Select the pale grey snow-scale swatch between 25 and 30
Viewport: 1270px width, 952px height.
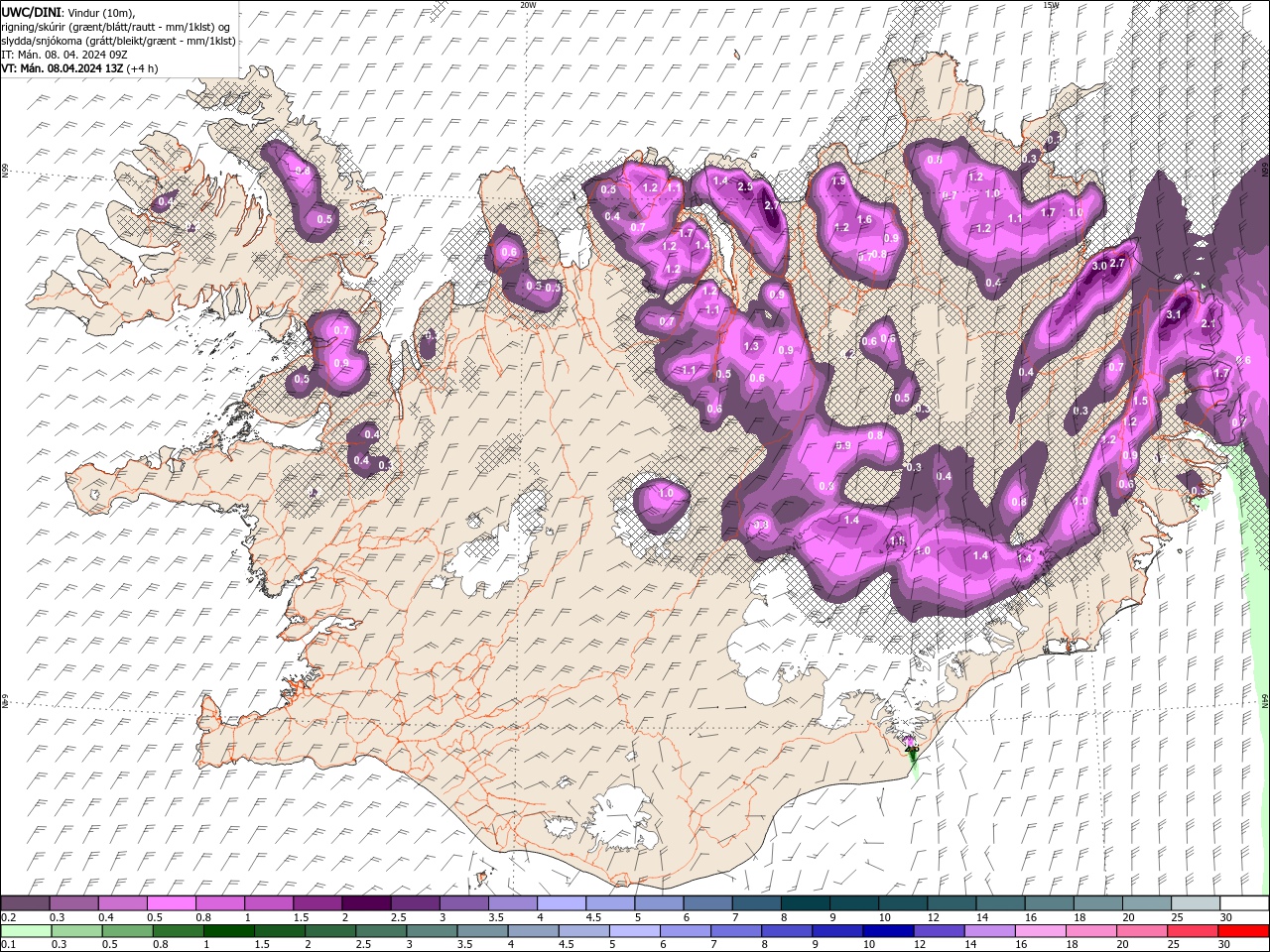coord(1196,903)
